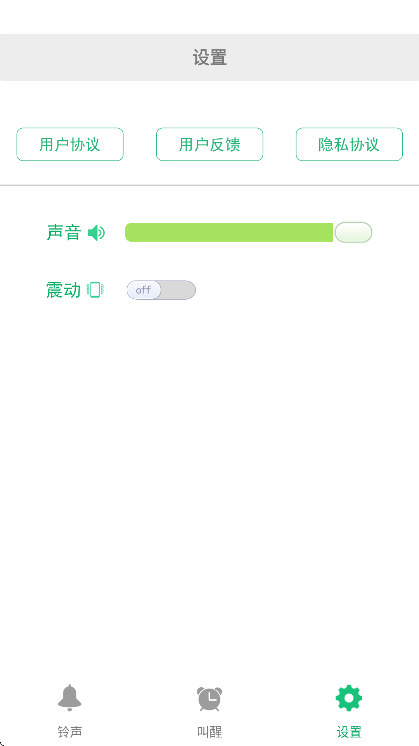419x746 pixels.
Task: Open the bell icon for ringtones
Action: pos(70,698)
